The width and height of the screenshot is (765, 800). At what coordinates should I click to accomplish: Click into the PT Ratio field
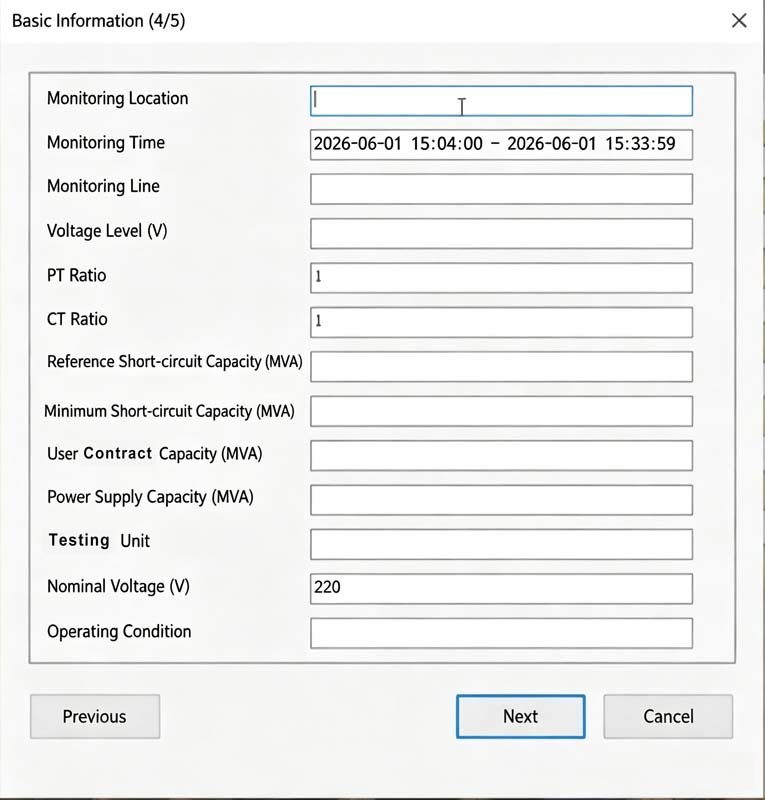click(501, 278)
